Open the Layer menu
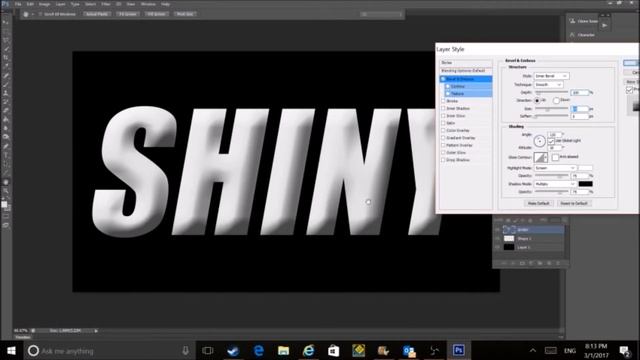The width and height of the screenshot is (640, 360). pos(60,4)
